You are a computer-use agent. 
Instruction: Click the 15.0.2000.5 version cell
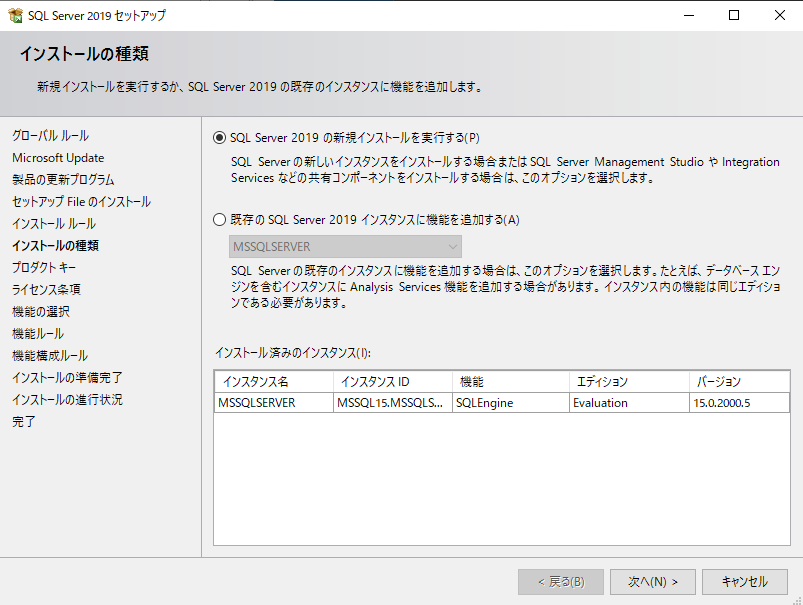(x=739, y=403)
